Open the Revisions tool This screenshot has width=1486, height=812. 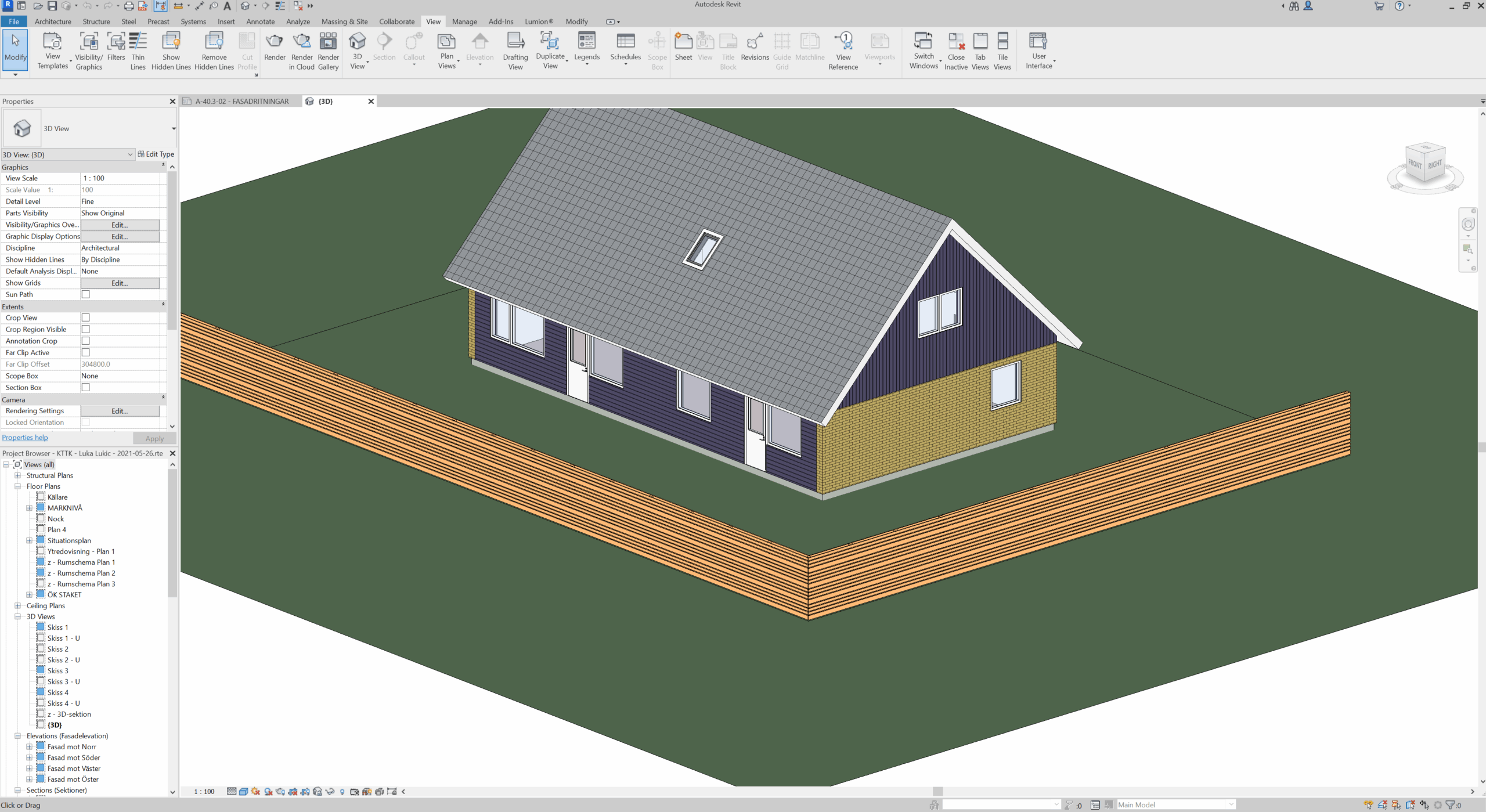(755, 46)
